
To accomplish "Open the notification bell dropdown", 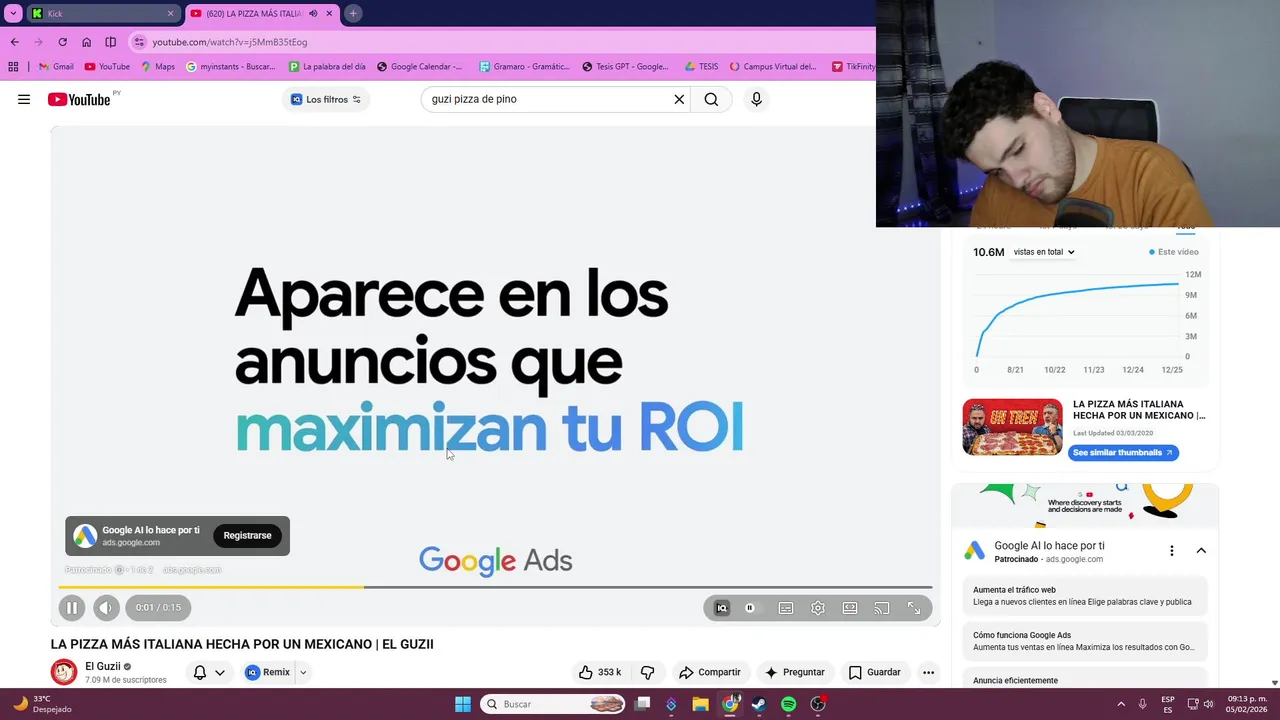I will tap(209, 672).
